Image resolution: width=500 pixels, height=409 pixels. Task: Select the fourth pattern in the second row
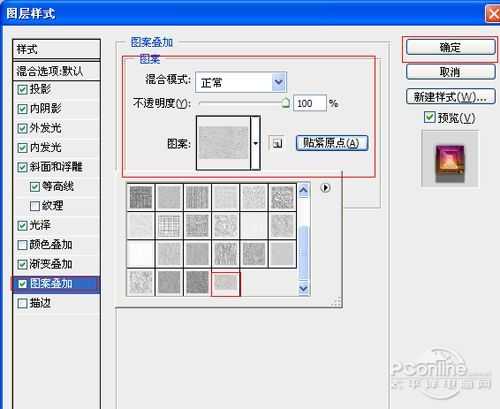(x=226, y=226)
